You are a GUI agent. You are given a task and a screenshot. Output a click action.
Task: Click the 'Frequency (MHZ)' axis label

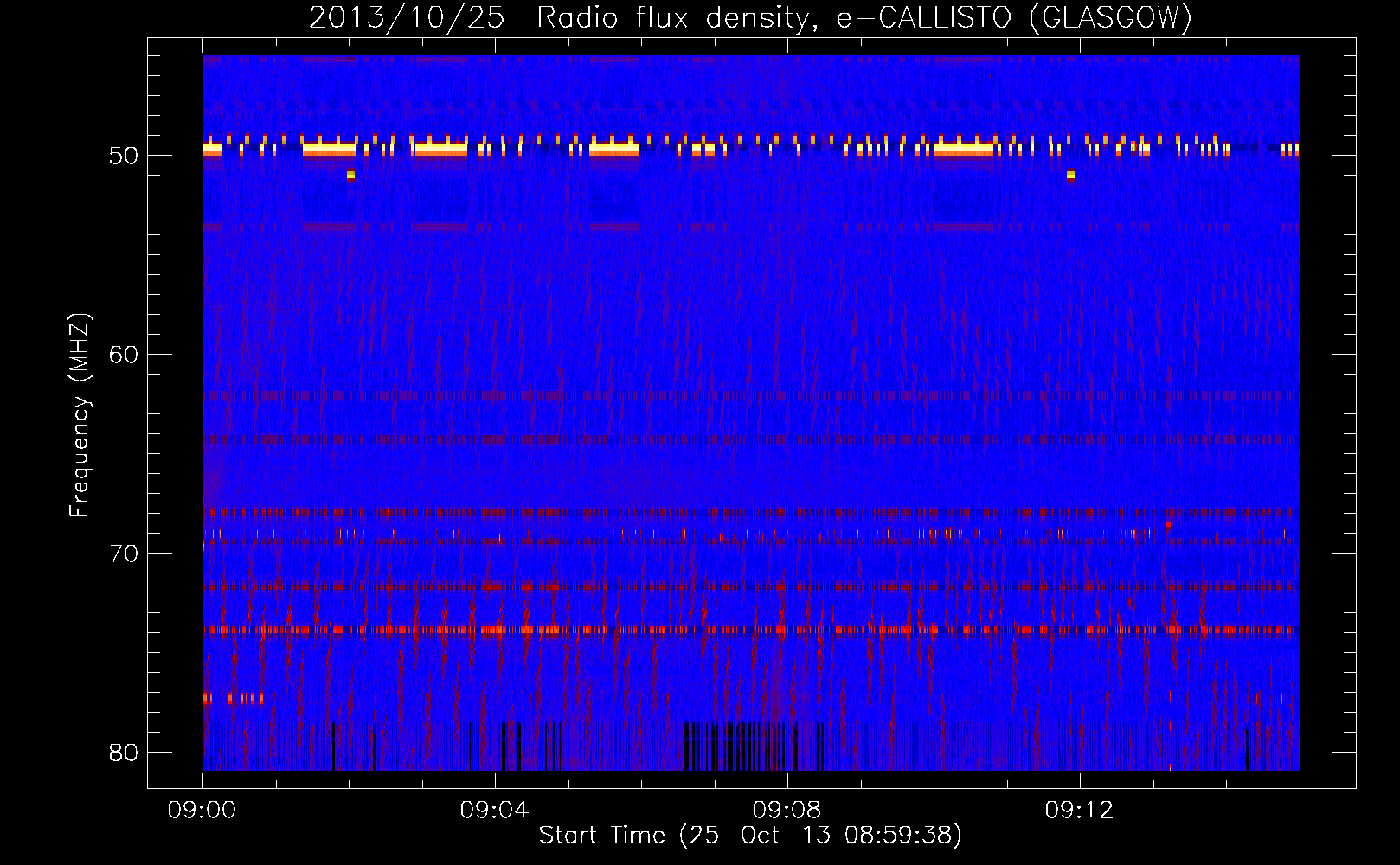coord(80,415)
